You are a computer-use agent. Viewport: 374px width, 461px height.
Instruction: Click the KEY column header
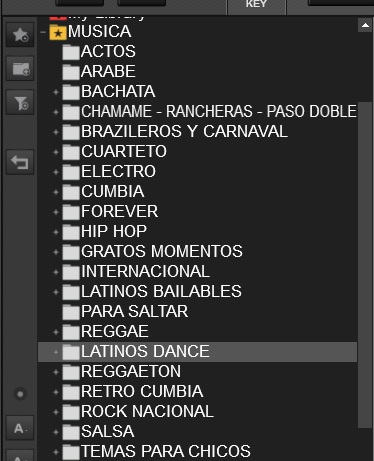pyautogui.click(x=256, y=5)
